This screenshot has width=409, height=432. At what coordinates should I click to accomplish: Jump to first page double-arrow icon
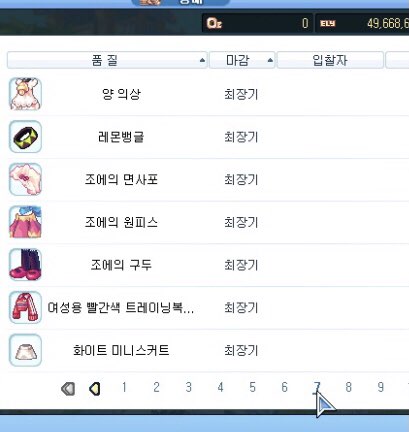coord(68,389)
